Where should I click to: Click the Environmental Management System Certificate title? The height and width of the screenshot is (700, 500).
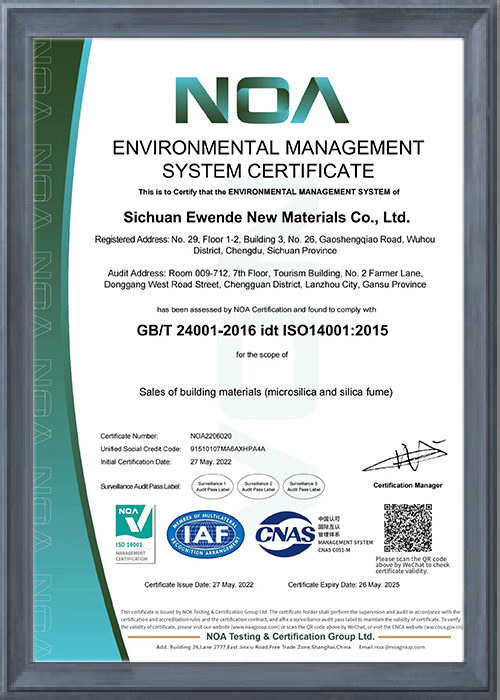pyautogui.click(x=268, y=159)
